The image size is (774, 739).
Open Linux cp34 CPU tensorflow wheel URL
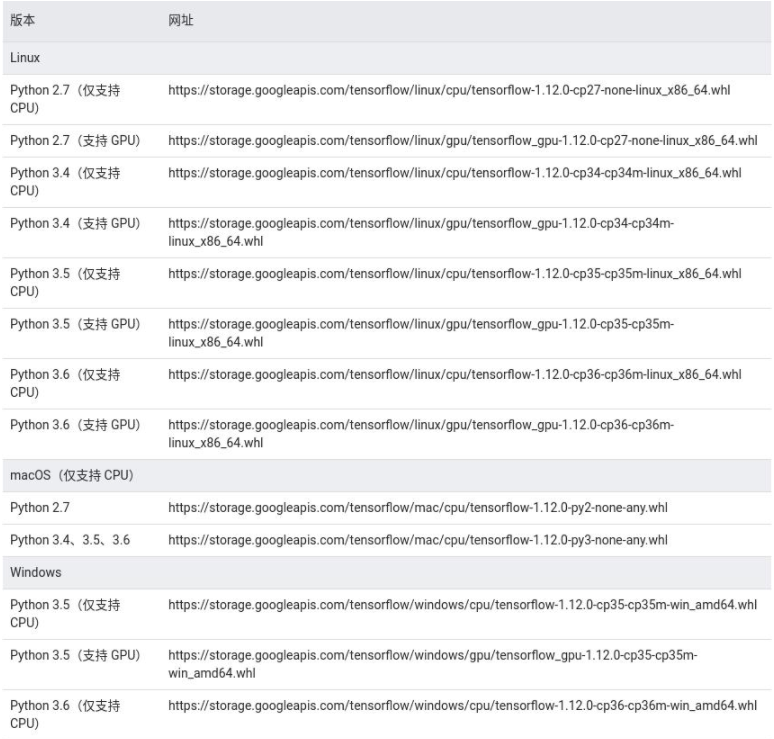[455, 173]
